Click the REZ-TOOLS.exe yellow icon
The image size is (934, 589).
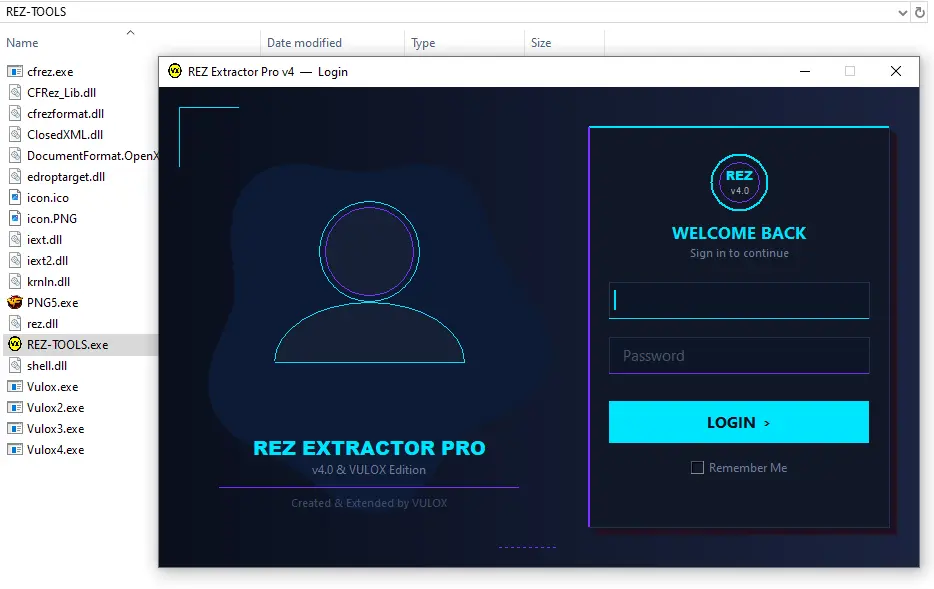click(x=15, y=344)
